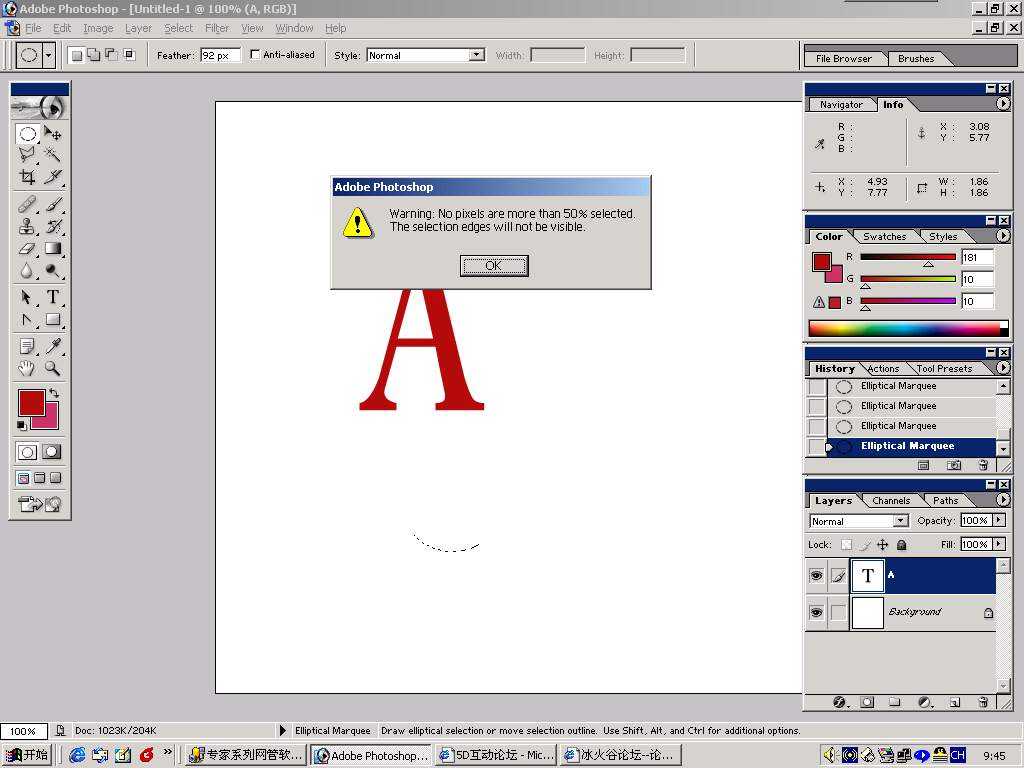Open the File Browser palette tab
Image resolution: width=1024 pixels, height=768 pixels.
(x=843, y=58)
